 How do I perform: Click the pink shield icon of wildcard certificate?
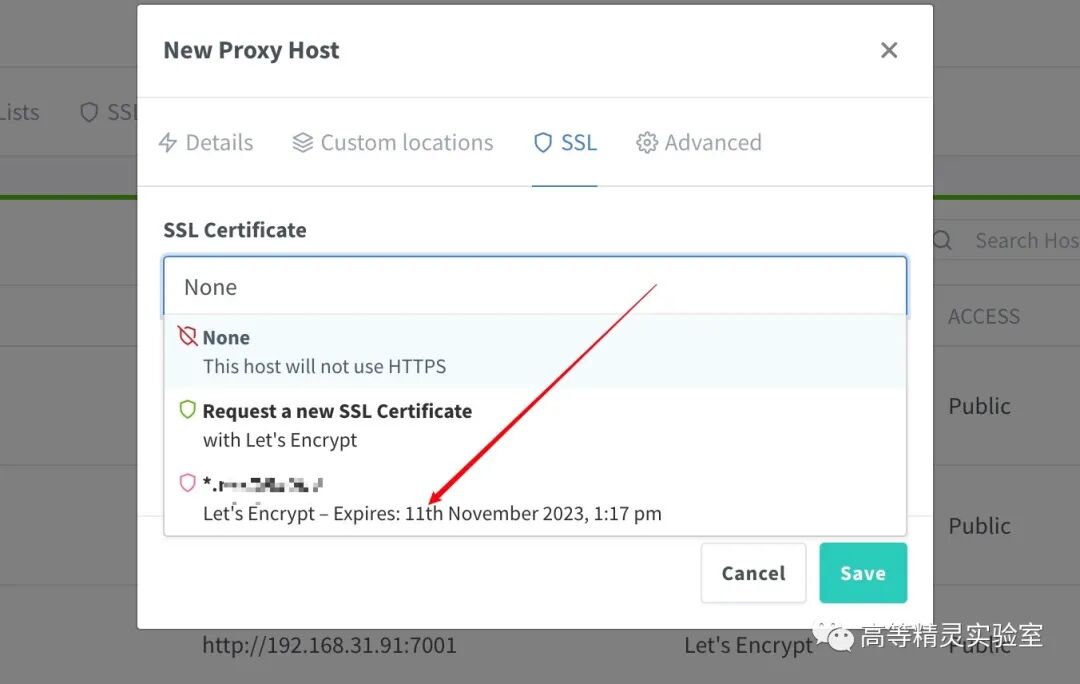pos(187,483)
